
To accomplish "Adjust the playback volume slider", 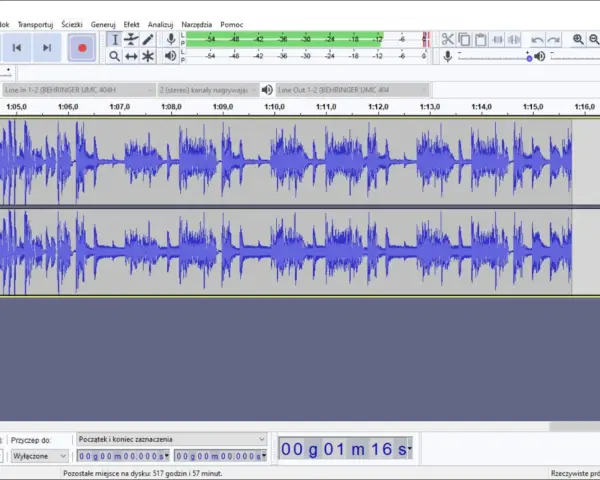I will [576, 58].
